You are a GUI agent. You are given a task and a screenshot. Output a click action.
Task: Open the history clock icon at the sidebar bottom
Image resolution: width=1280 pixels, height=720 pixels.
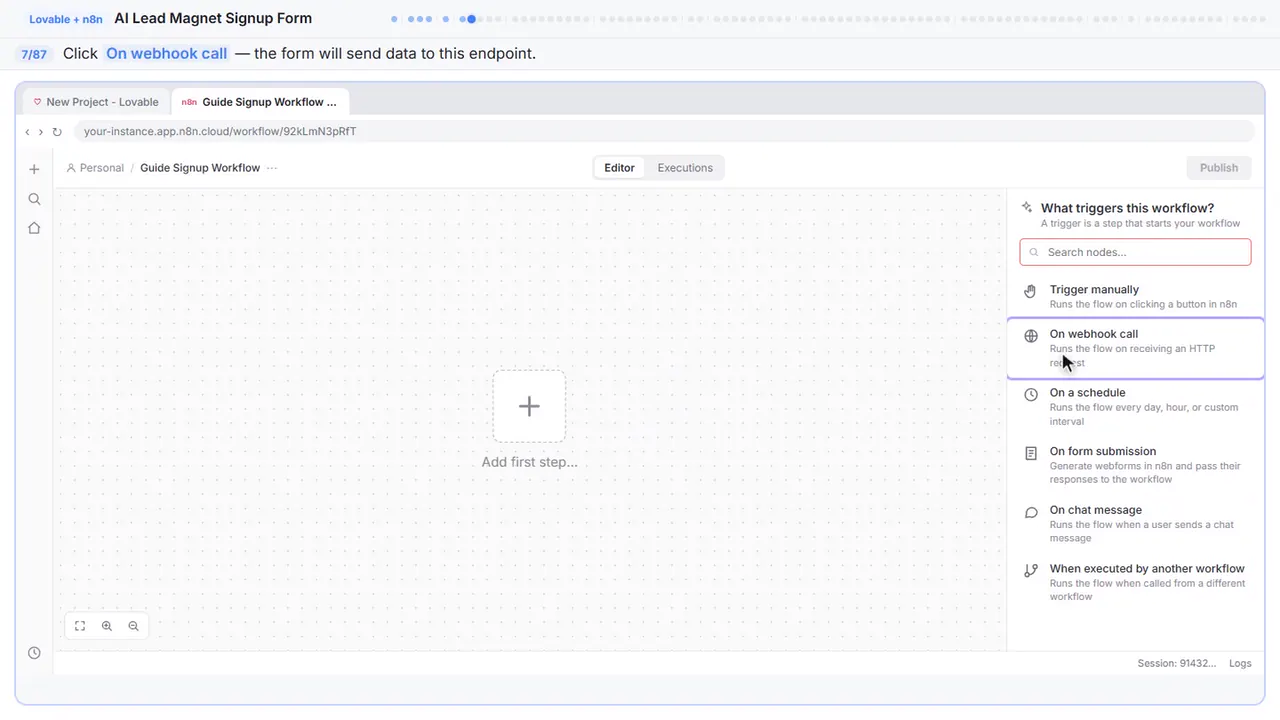[x=34, y=653]
